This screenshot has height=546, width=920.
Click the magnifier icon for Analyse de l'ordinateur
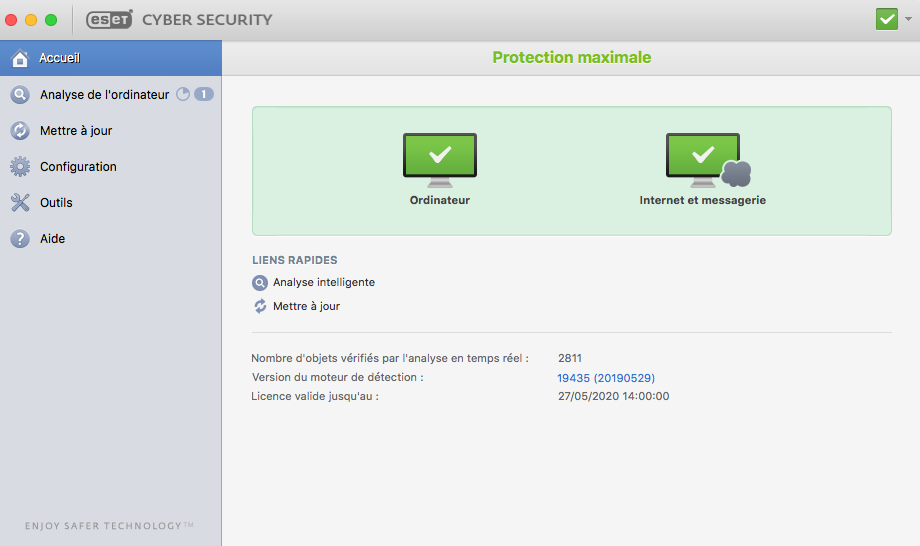[x=20, y=94]
